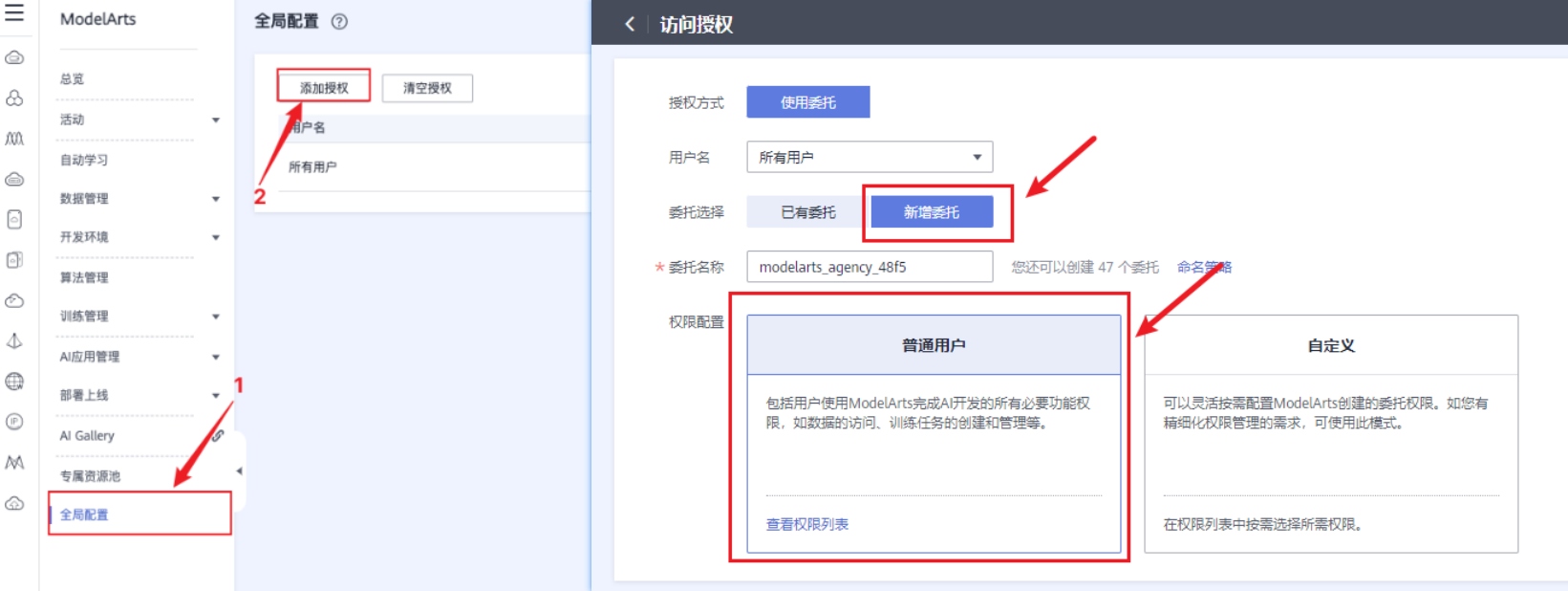
Task: Click the 用户名 column header
Action: tap(308, 127)
